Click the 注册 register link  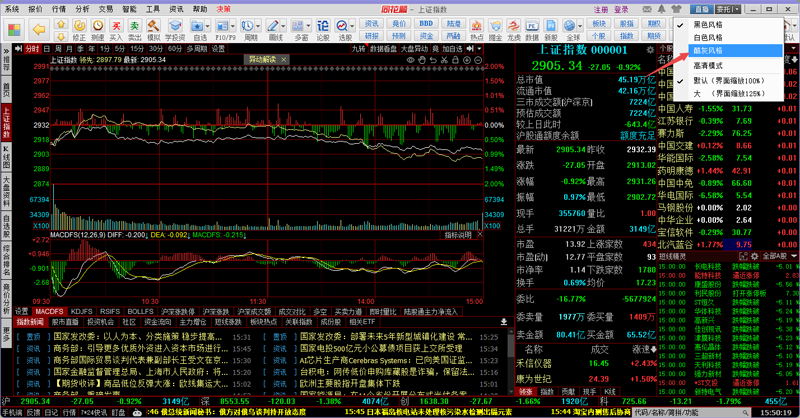tap(601, 9)
